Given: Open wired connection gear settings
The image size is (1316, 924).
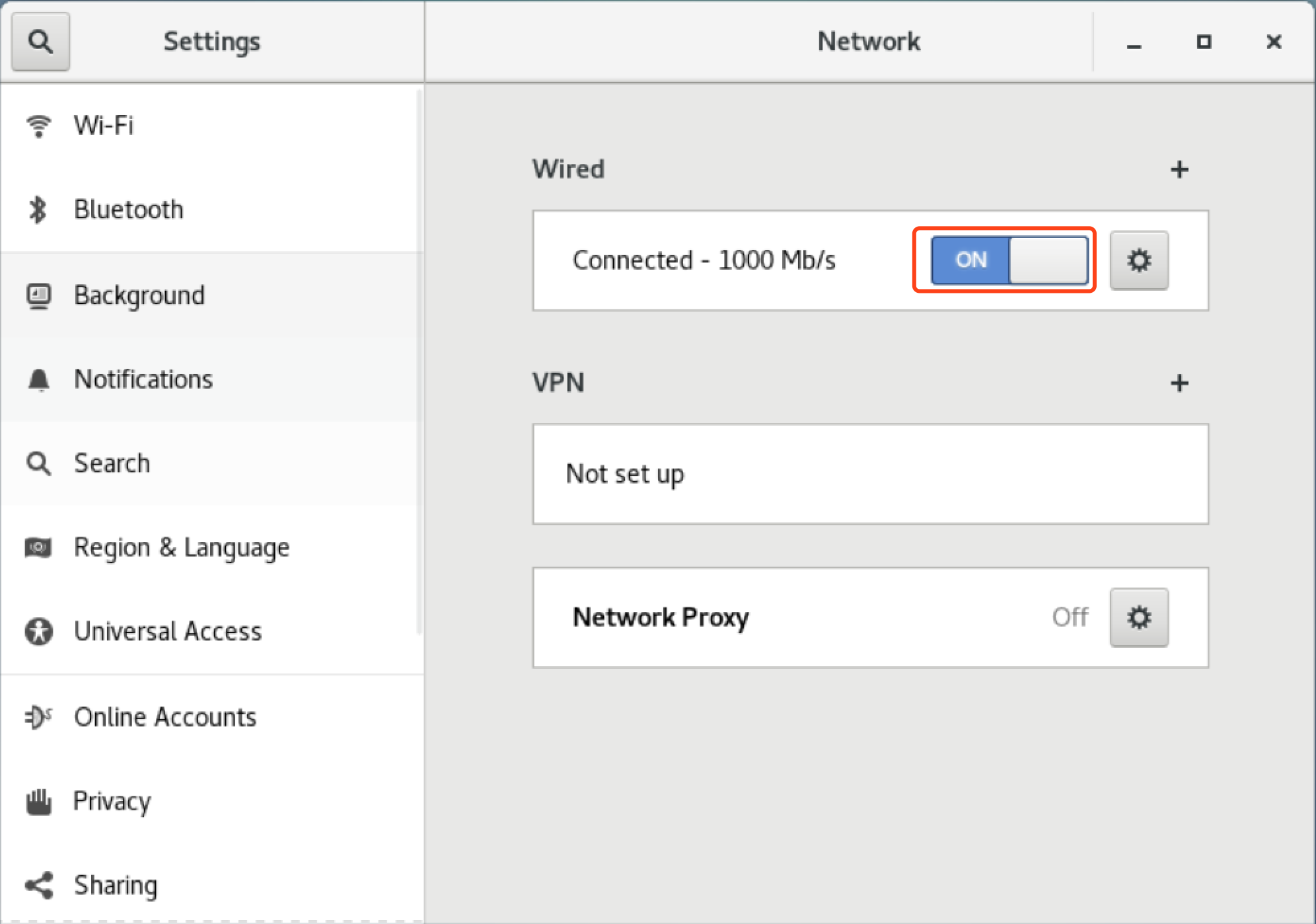Looking at the screenshot, I should (x=1139, y=260).
